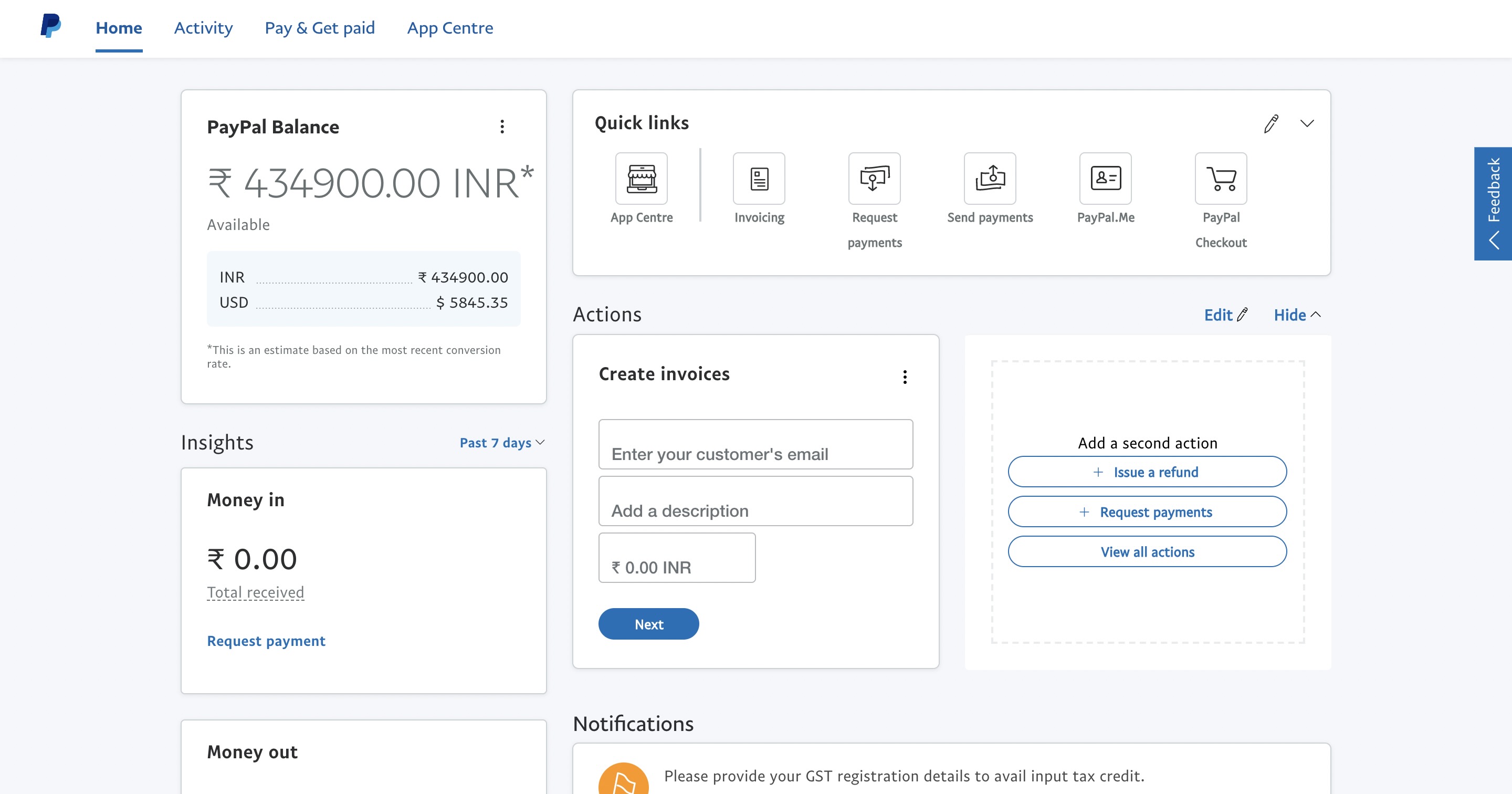The height and width of the screenshot is (794, 1512).
Task: Open Create invoices three-dot menu
Action: (905, 377)
